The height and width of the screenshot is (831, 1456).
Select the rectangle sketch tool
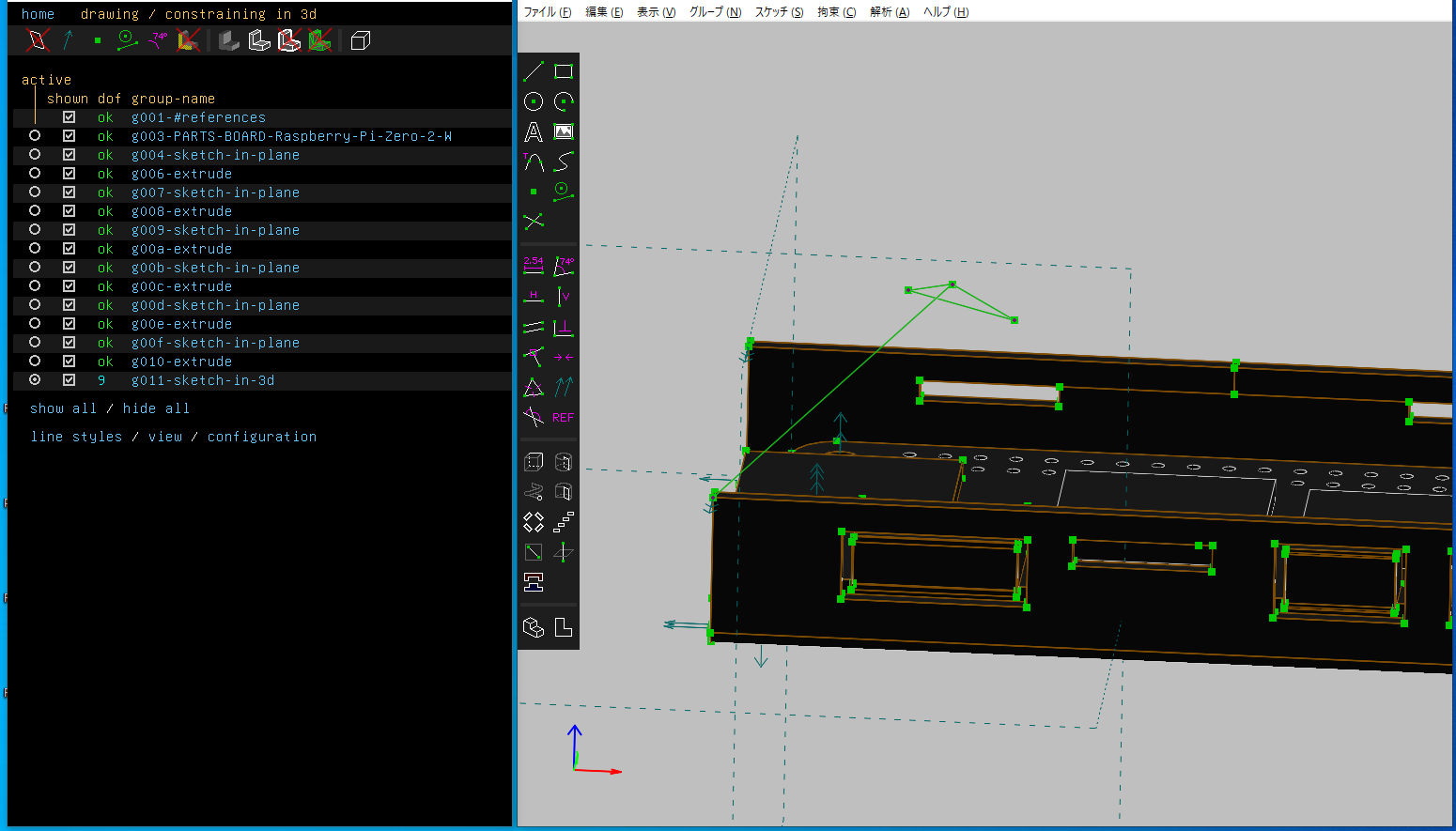564,71
